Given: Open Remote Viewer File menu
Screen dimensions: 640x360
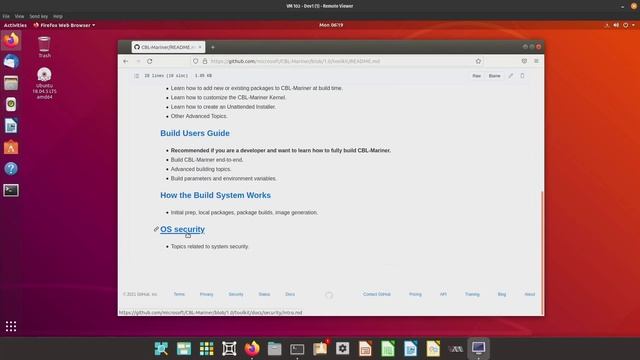Looking at the screenshot, I should tap(6, 16).
